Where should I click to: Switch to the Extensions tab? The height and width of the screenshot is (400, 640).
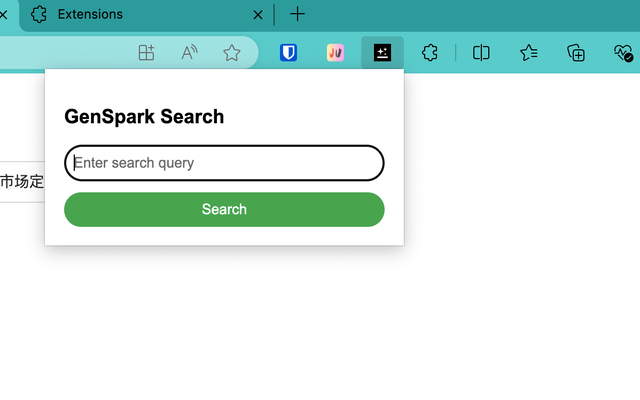(x=147, y=15)
